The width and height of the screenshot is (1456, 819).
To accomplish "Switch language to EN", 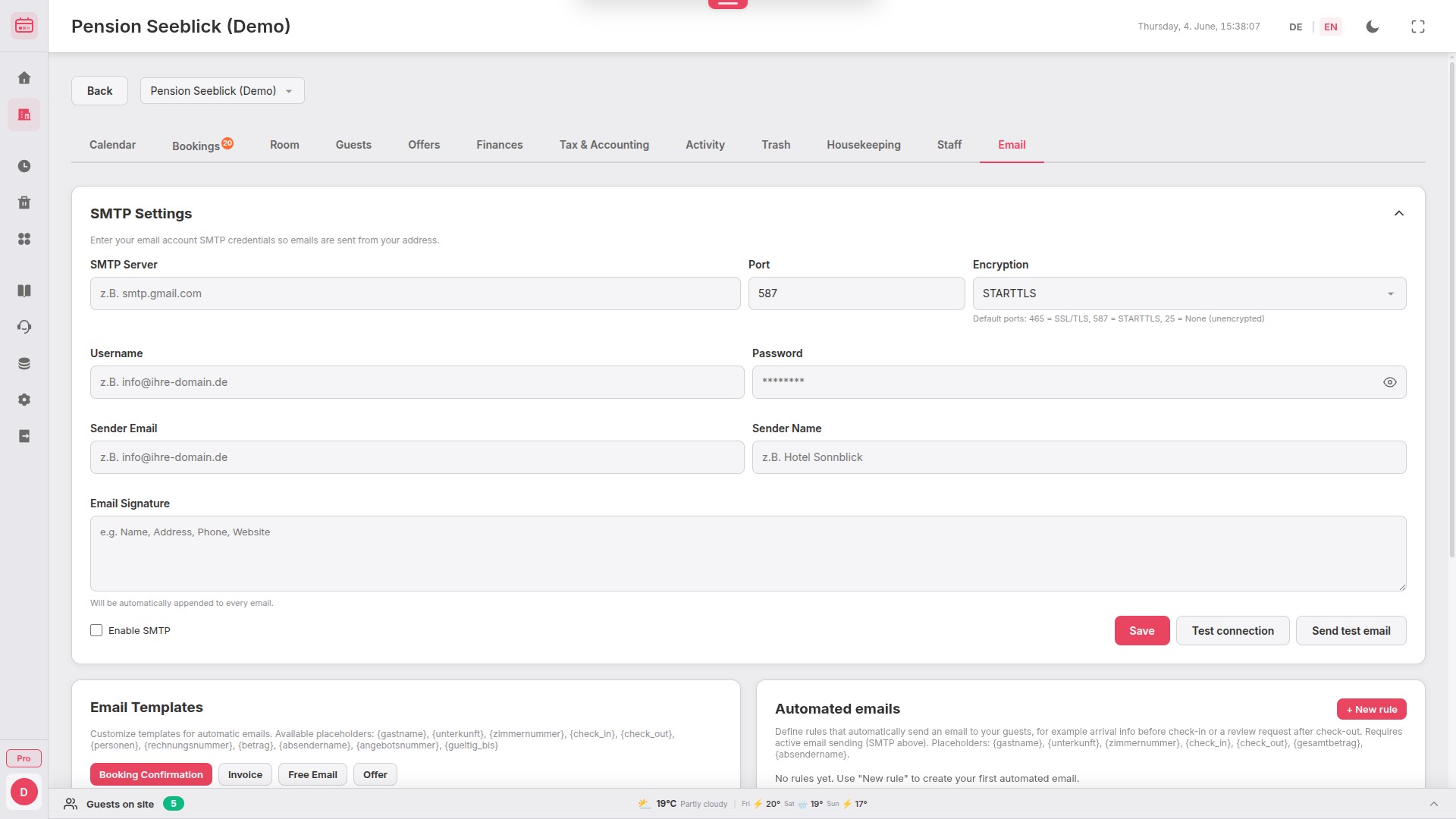I will tap(1331, 27).
